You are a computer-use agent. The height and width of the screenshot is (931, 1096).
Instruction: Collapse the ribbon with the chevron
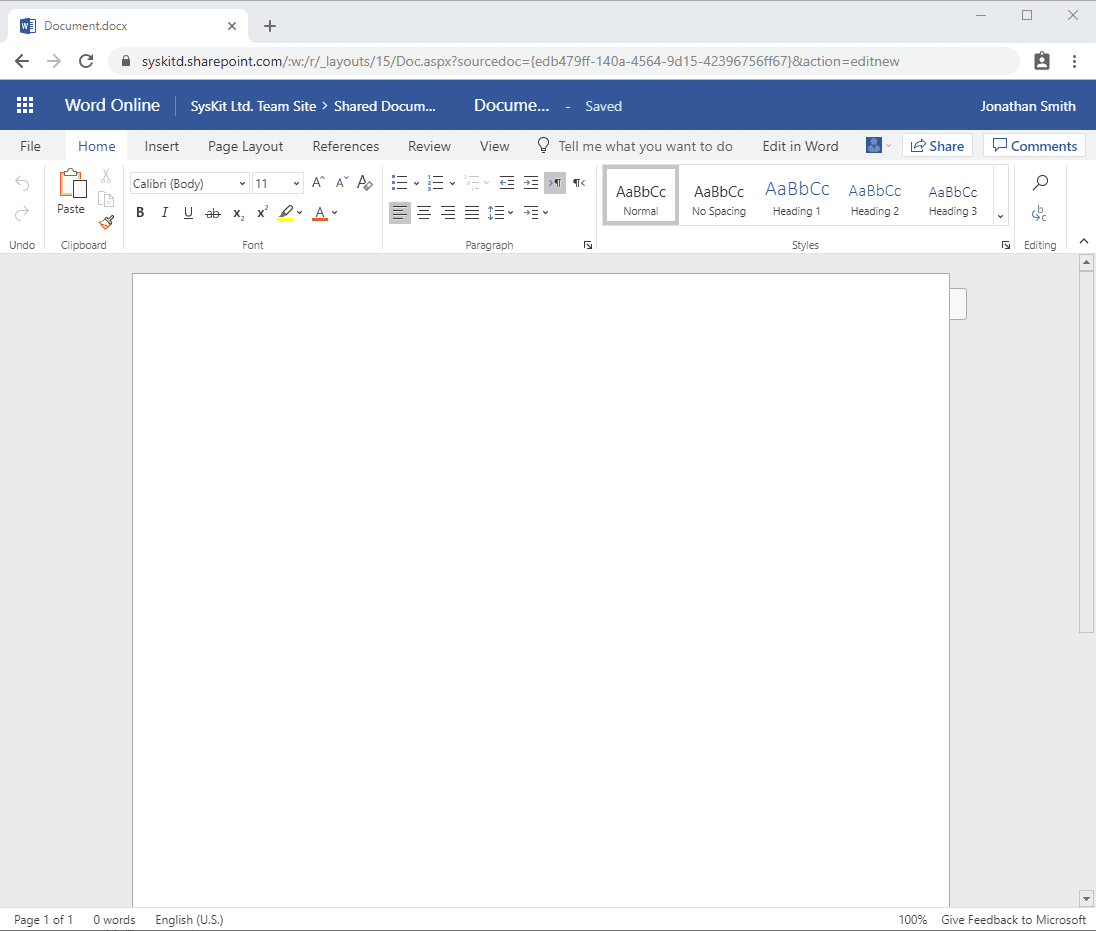click(1084, 241)
